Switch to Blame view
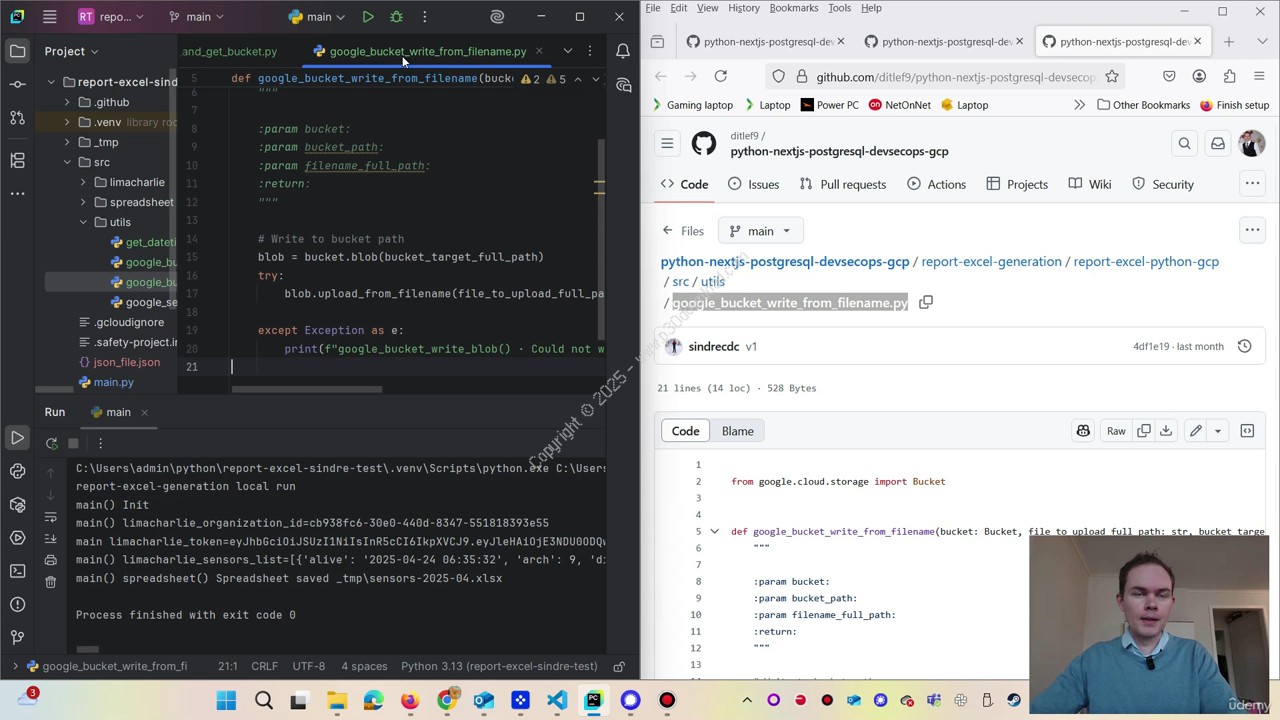Viewport: 1280px width, 720px height. click(x=737, y=431)
